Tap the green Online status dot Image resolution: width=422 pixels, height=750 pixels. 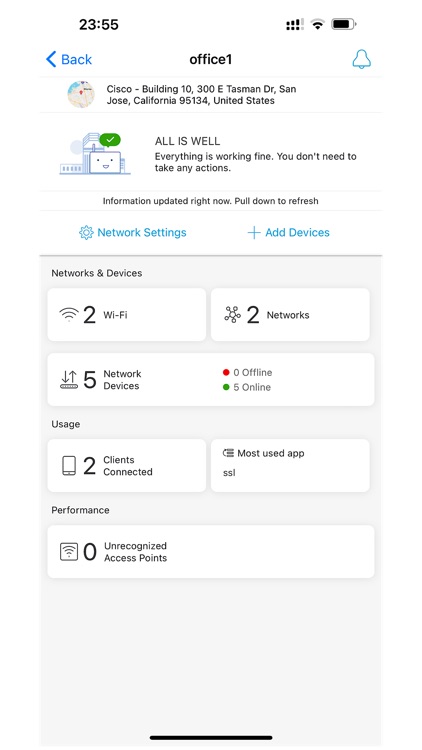coord(226,387)
